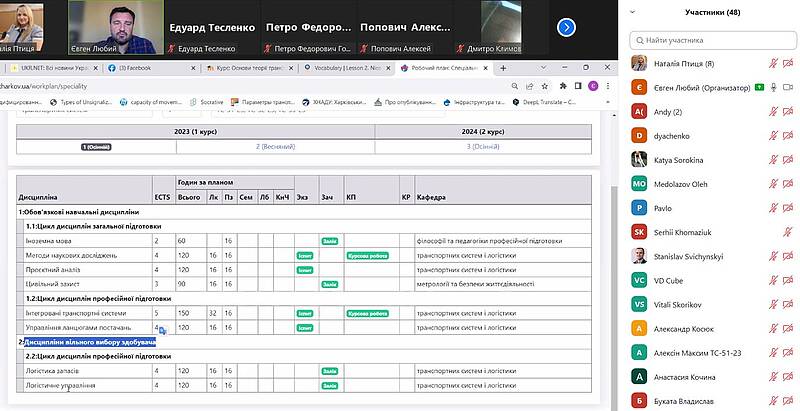Open the Types of Unsignaliz... bookmark
Image resolution: width=800 pixels, height=411 pixels.
pos(80,102)
